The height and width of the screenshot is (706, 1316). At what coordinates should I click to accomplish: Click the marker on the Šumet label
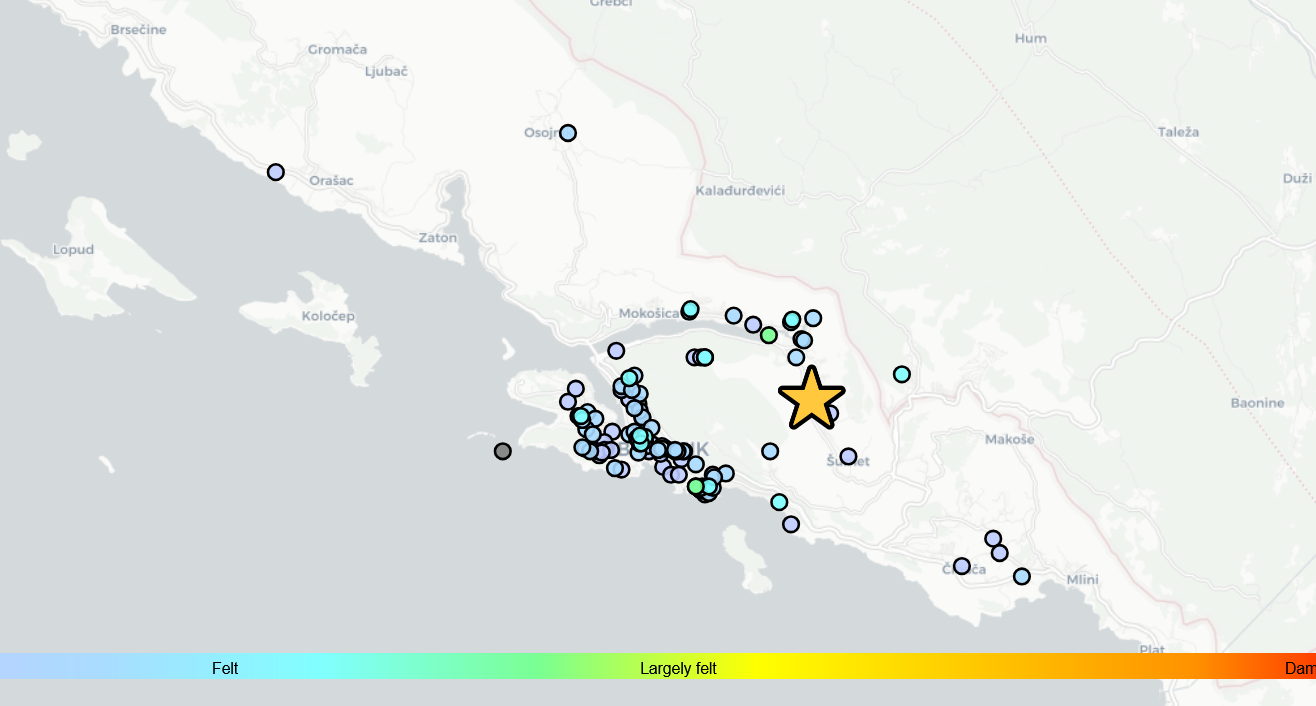tap(848, 456)
